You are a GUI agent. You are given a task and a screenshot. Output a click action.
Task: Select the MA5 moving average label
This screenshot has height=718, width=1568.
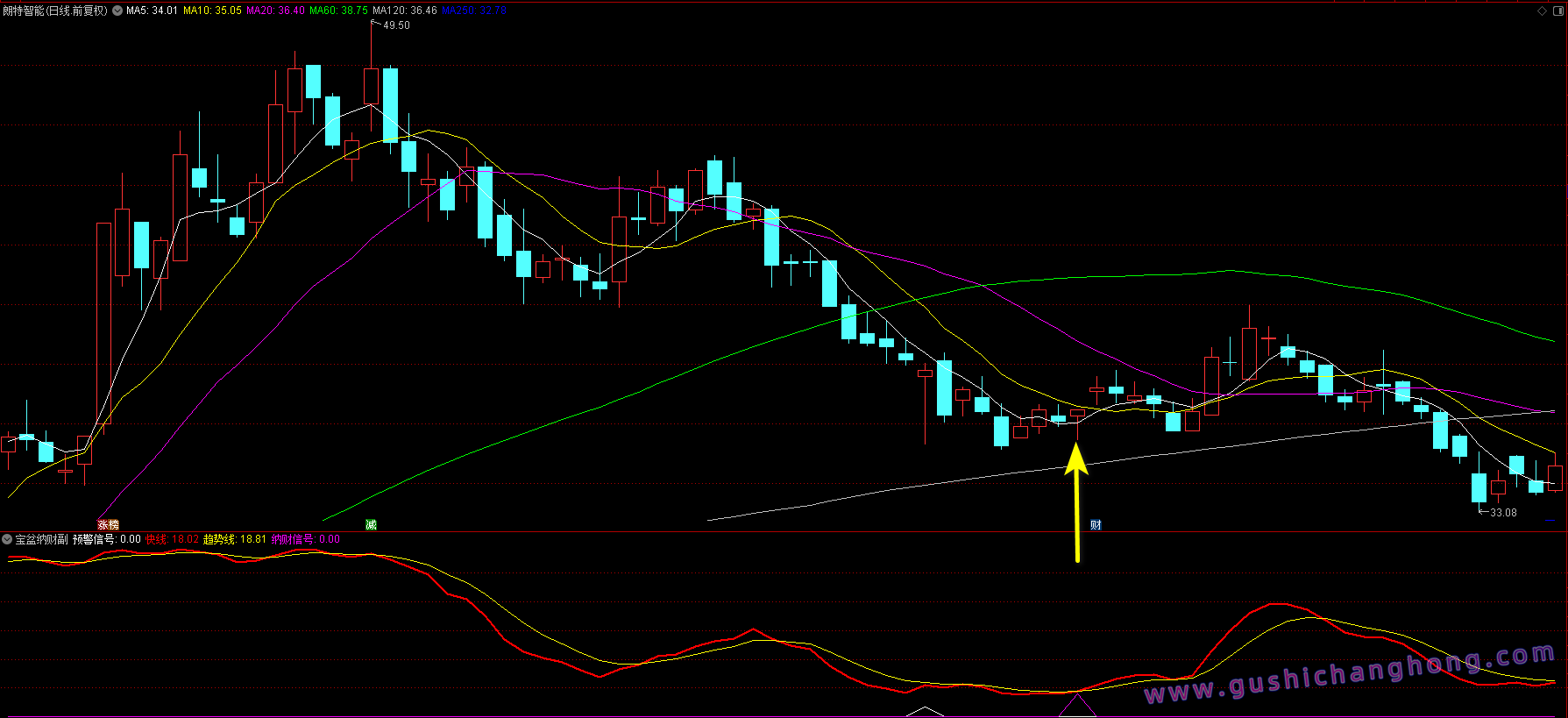tap(152, 11)
